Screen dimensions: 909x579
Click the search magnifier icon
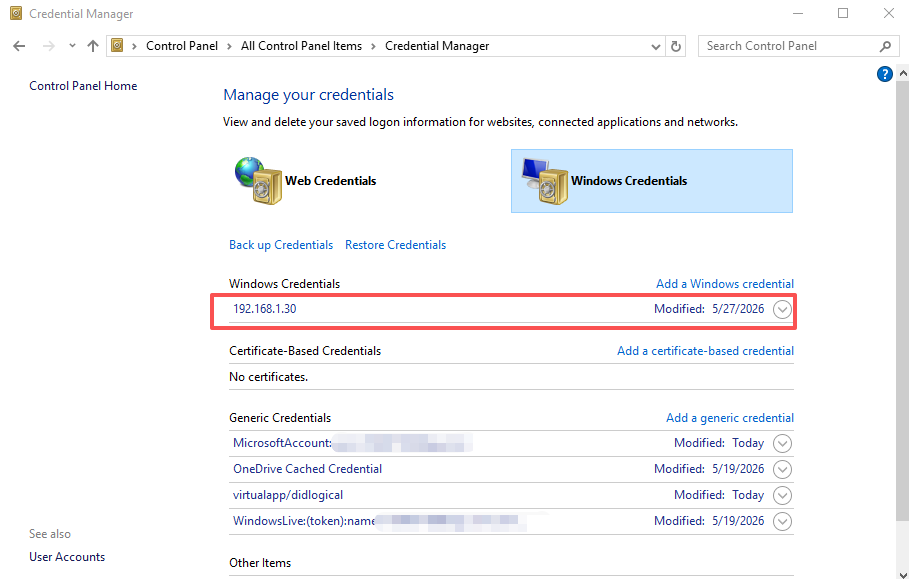[885, 46]
